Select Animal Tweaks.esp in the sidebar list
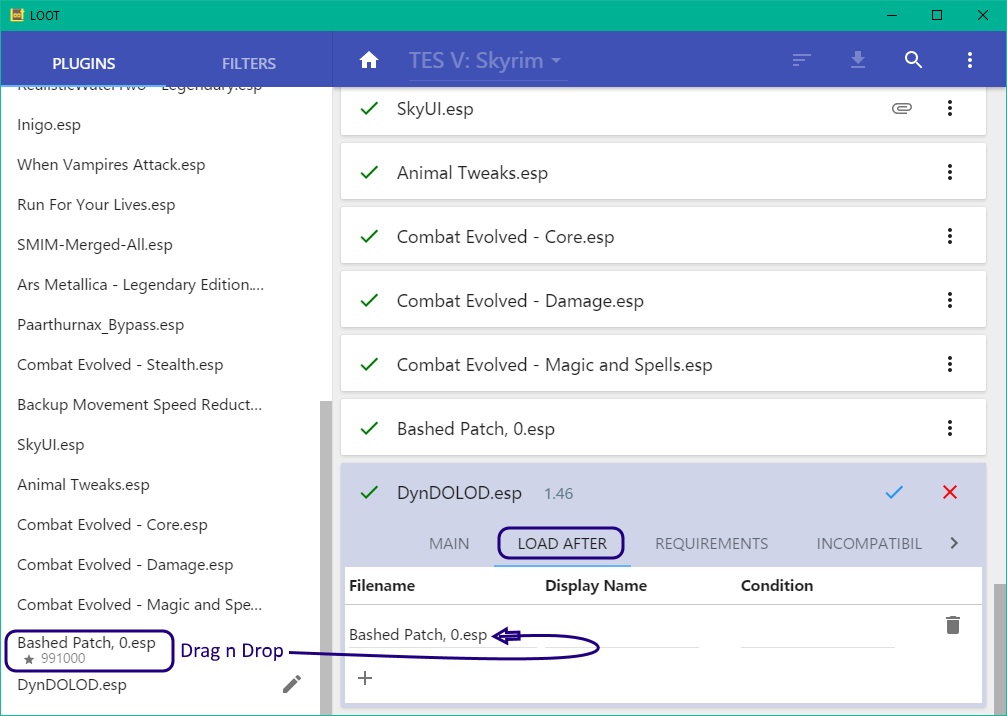This screenshot has width=1007, height=716. tap(83, 485)
